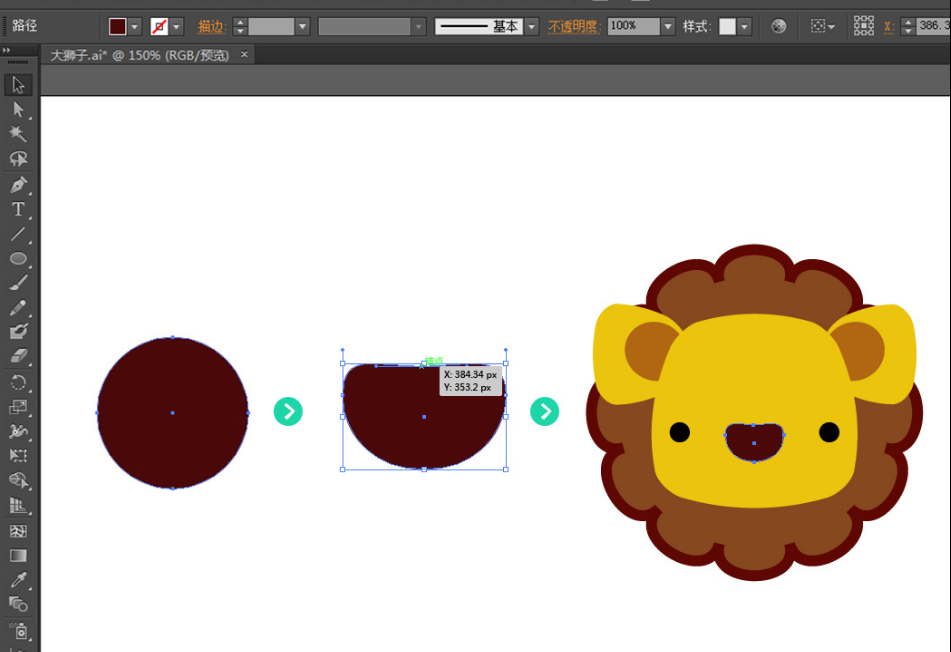Screen dimensions: 951x652
Task: Select the Paintbrush tool
Action: 18,283
